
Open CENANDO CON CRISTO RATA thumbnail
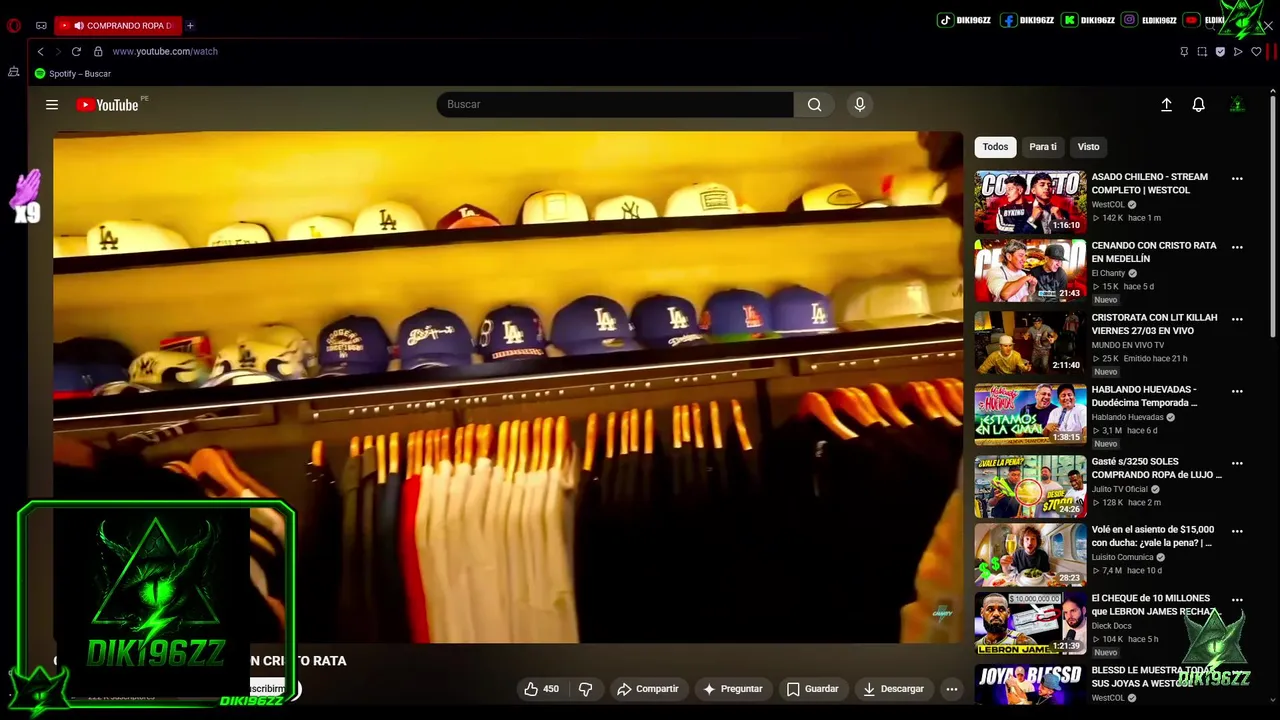(x=1030, y=270)
